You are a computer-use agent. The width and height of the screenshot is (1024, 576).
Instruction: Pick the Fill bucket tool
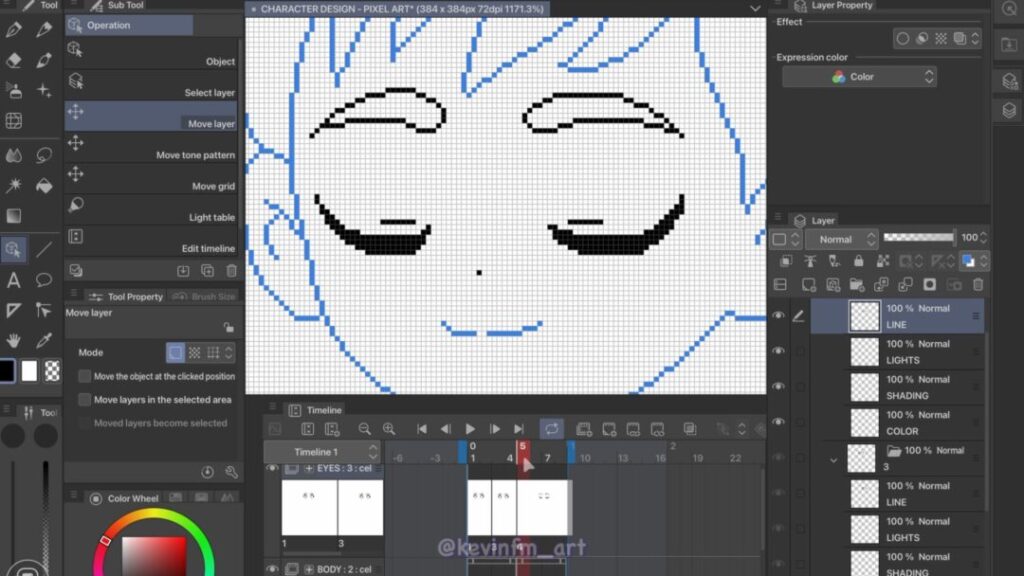[44, 186]
